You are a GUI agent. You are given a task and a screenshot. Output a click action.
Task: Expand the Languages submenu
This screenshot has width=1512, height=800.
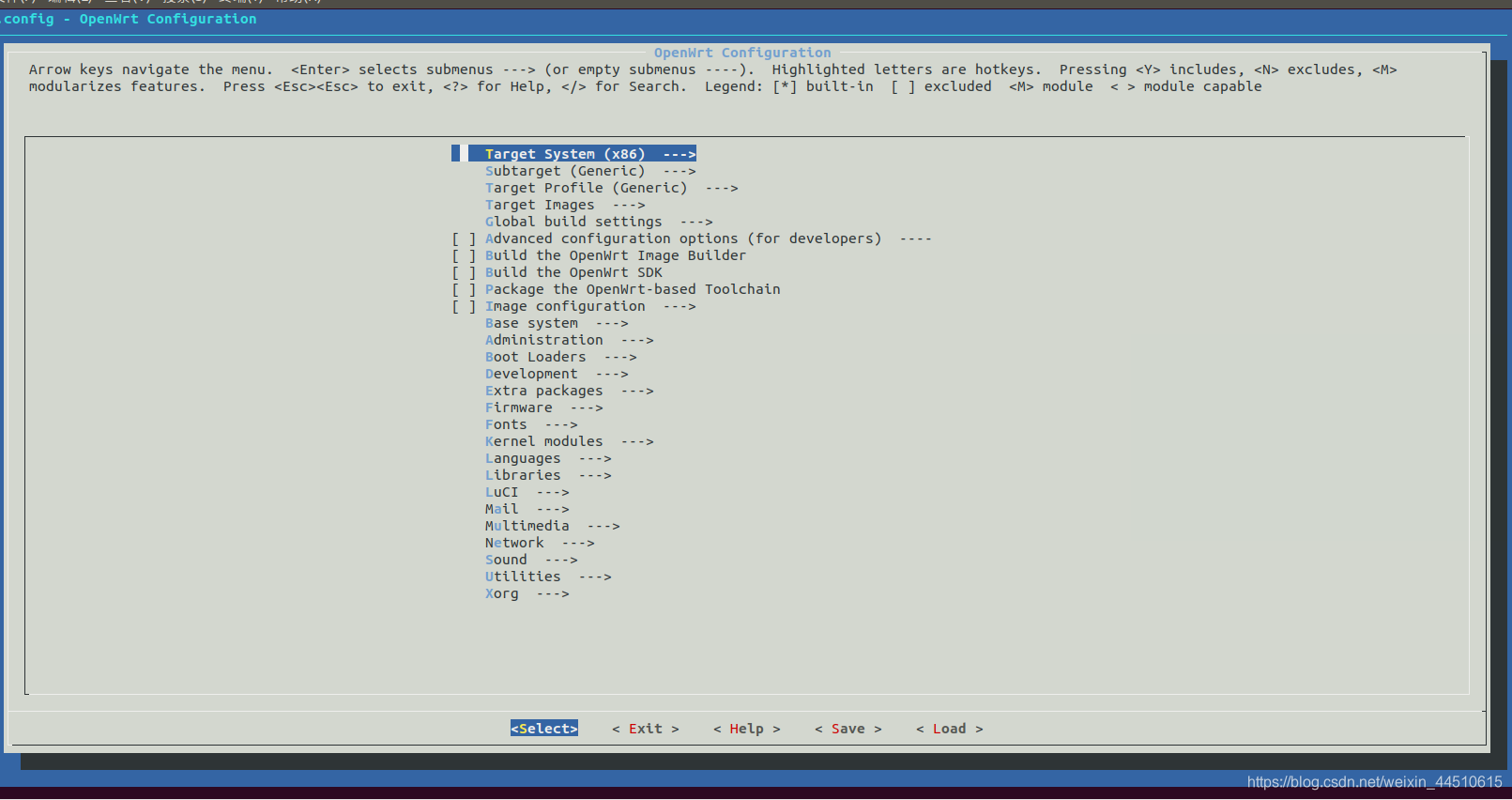coord(548,458)
